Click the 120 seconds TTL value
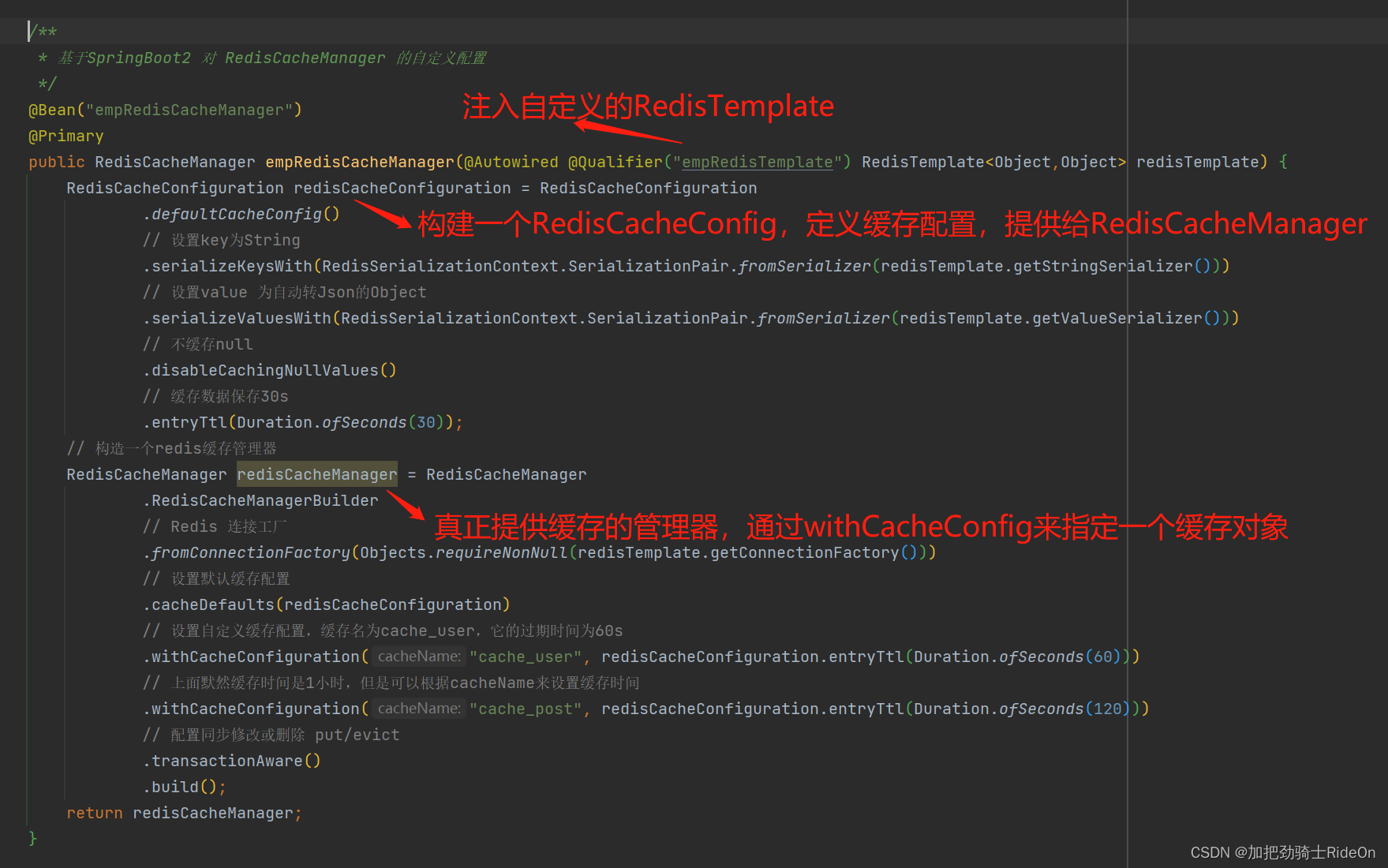The image size is (1388, 868). tap(1108, 709)
